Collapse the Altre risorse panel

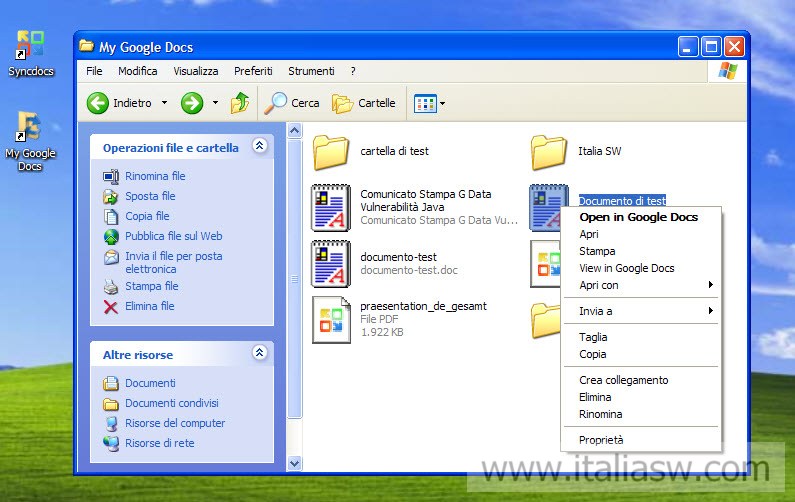[x=260, y=352]
